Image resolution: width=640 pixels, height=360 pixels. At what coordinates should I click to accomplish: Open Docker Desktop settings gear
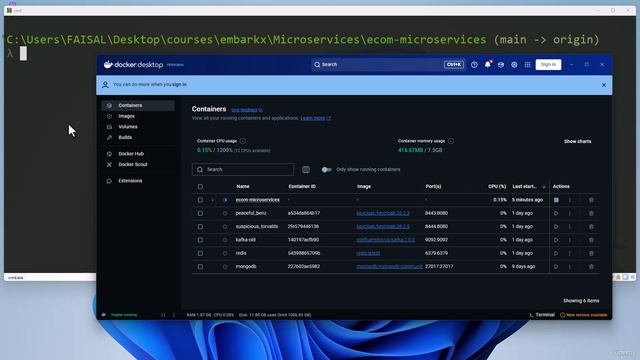coord(514,64)
